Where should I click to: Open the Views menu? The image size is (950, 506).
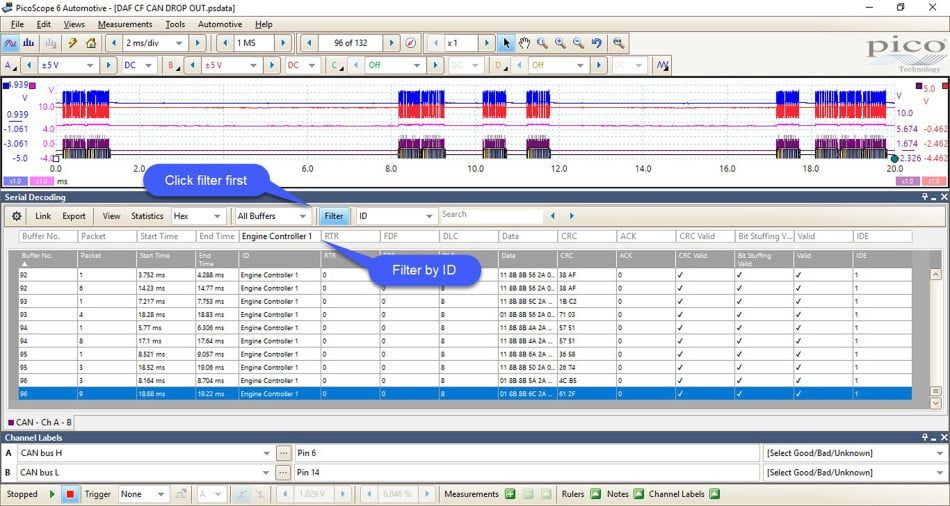coord(74,24)
